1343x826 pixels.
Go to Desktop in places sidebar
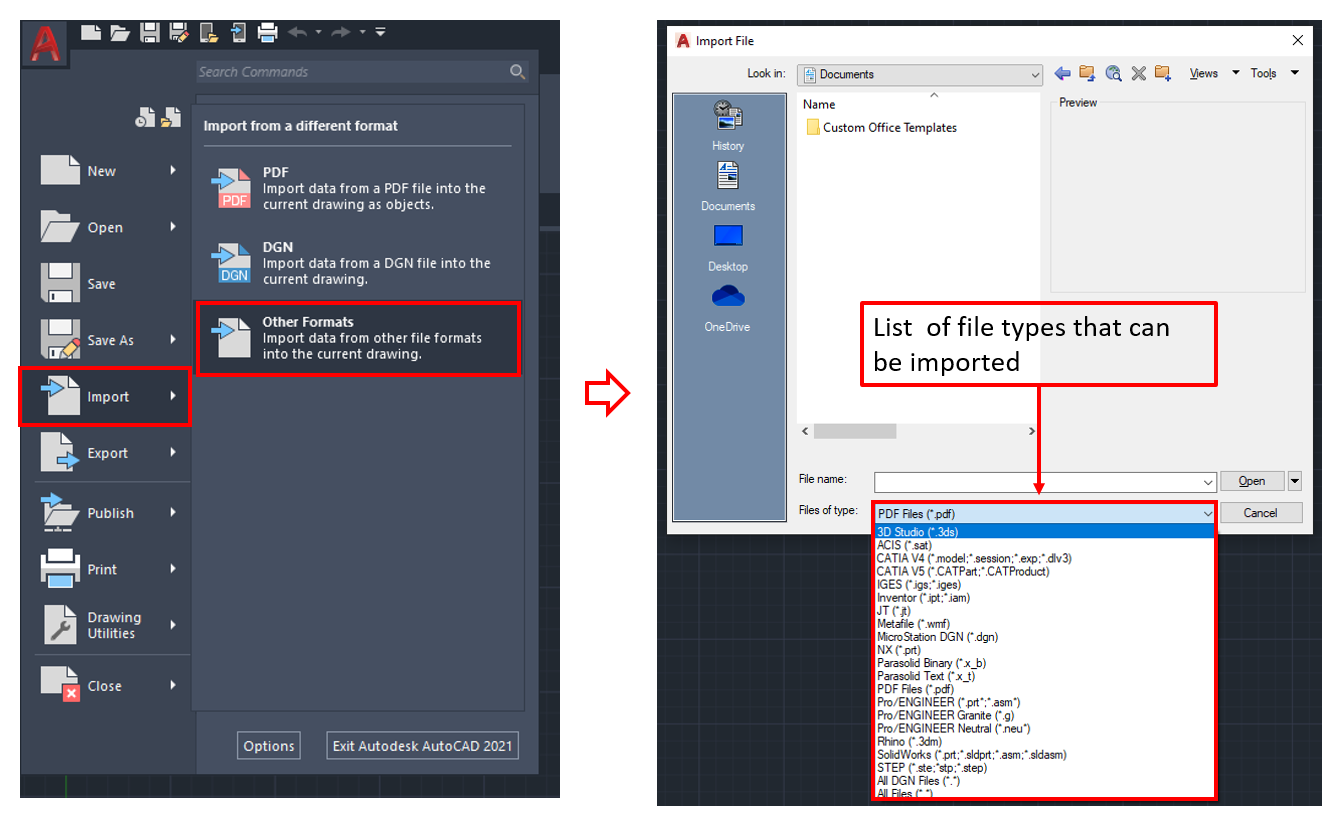pos(728,248)
